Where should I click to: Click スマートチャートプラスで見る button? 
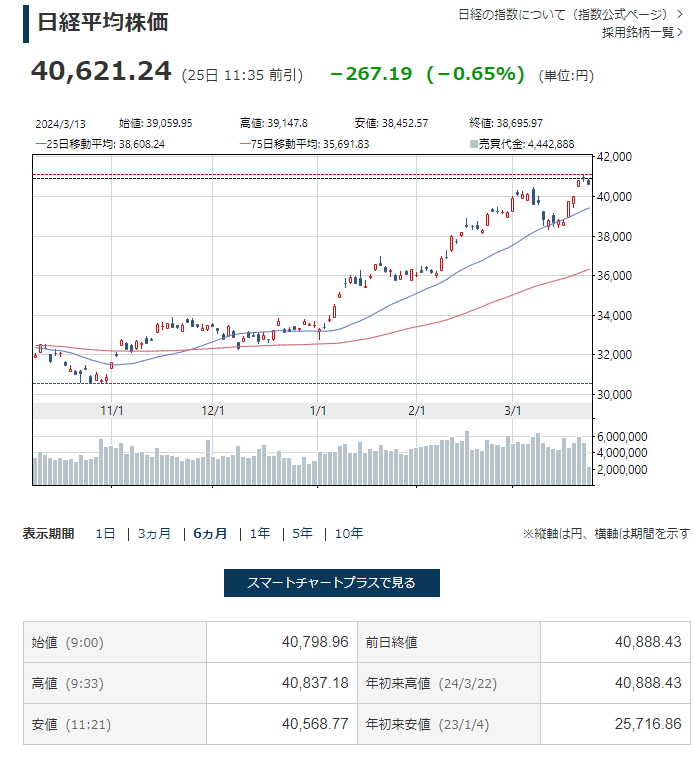pyautogui.click(x=332, y=583)
